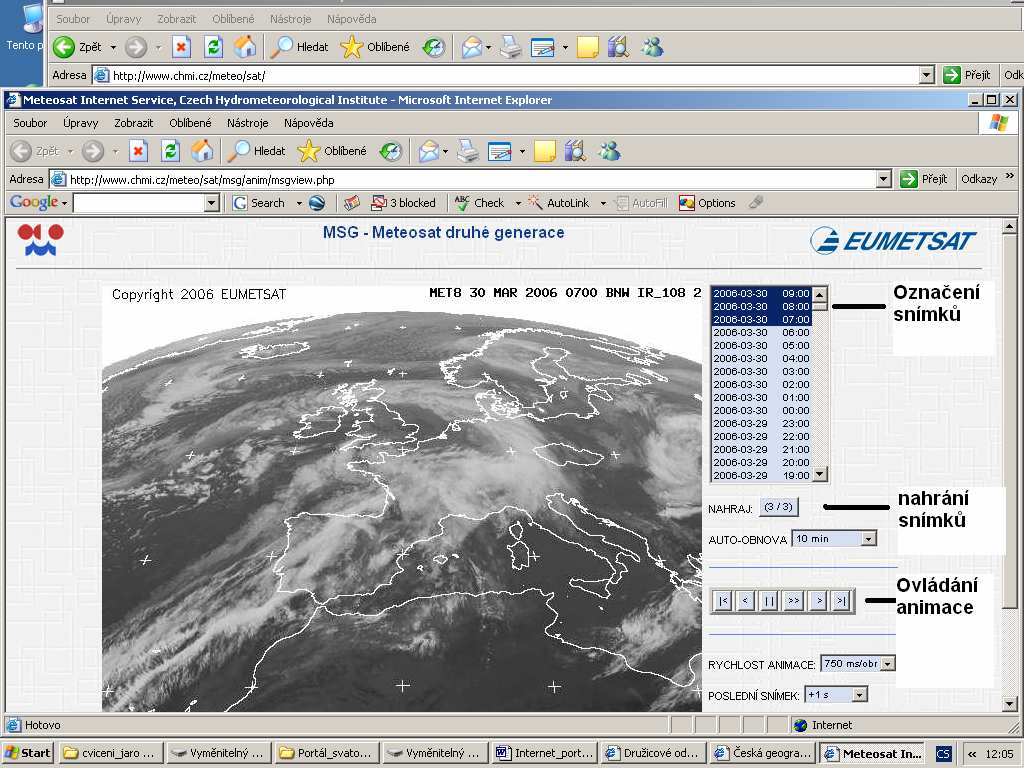Screen dimensions: 1024x768
Task: Step one animation frame backward
Action: pyautogui.click(x=745, y=600)
